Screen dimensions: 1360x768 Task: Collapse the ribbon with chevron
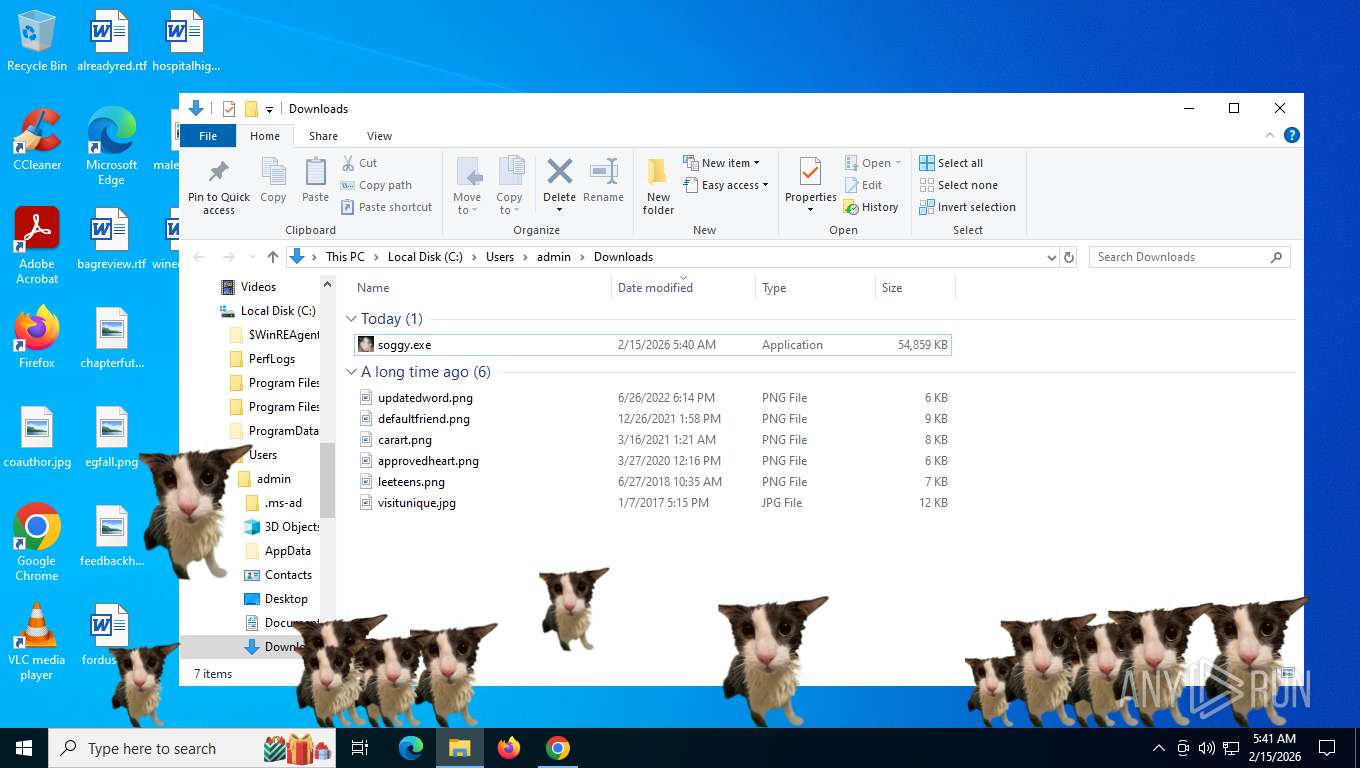click(x=1272, y=135)
